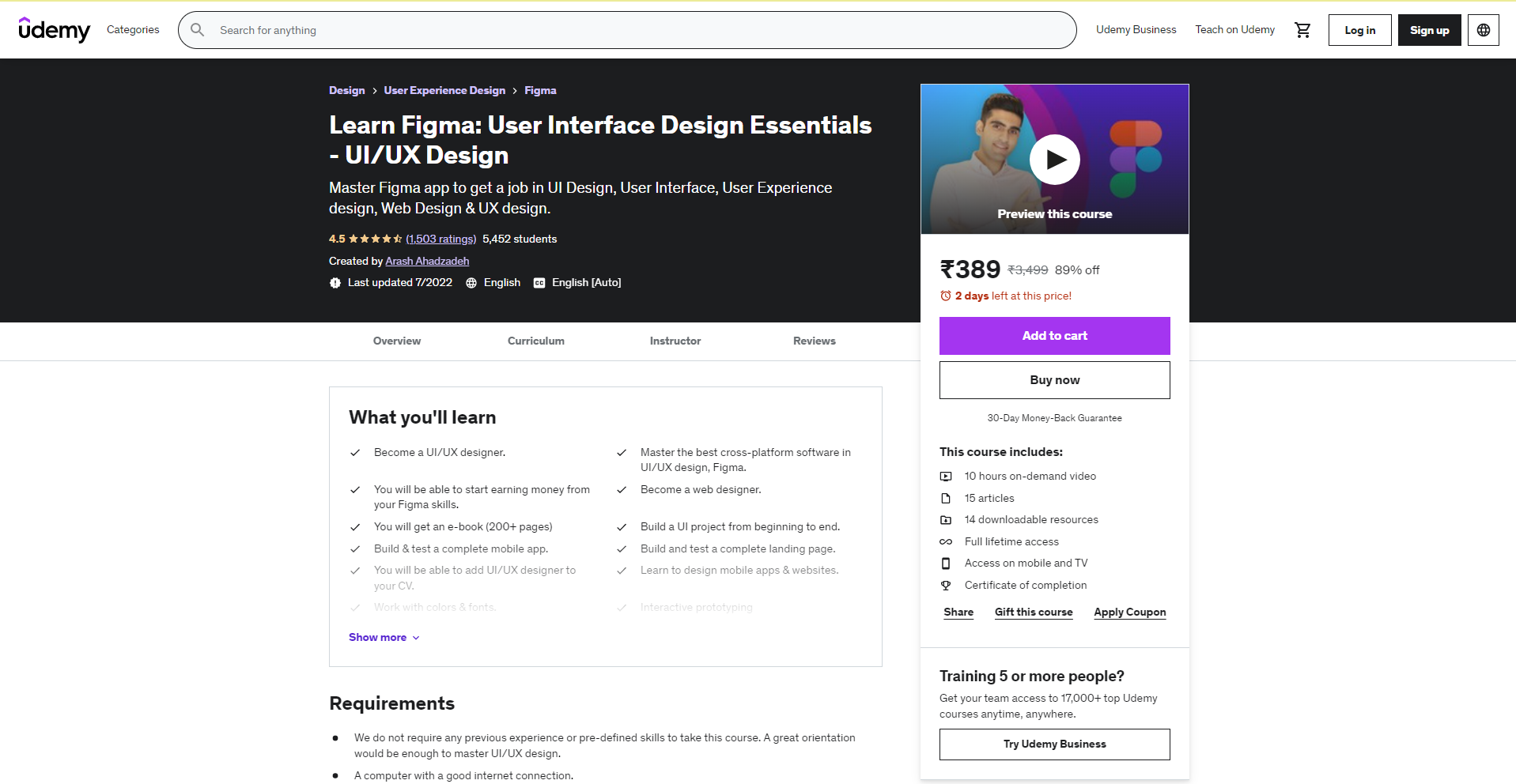The height and width of the screenshot is (784, 1516).
Task: Click the 89% off text
Action: [1077, 270]
